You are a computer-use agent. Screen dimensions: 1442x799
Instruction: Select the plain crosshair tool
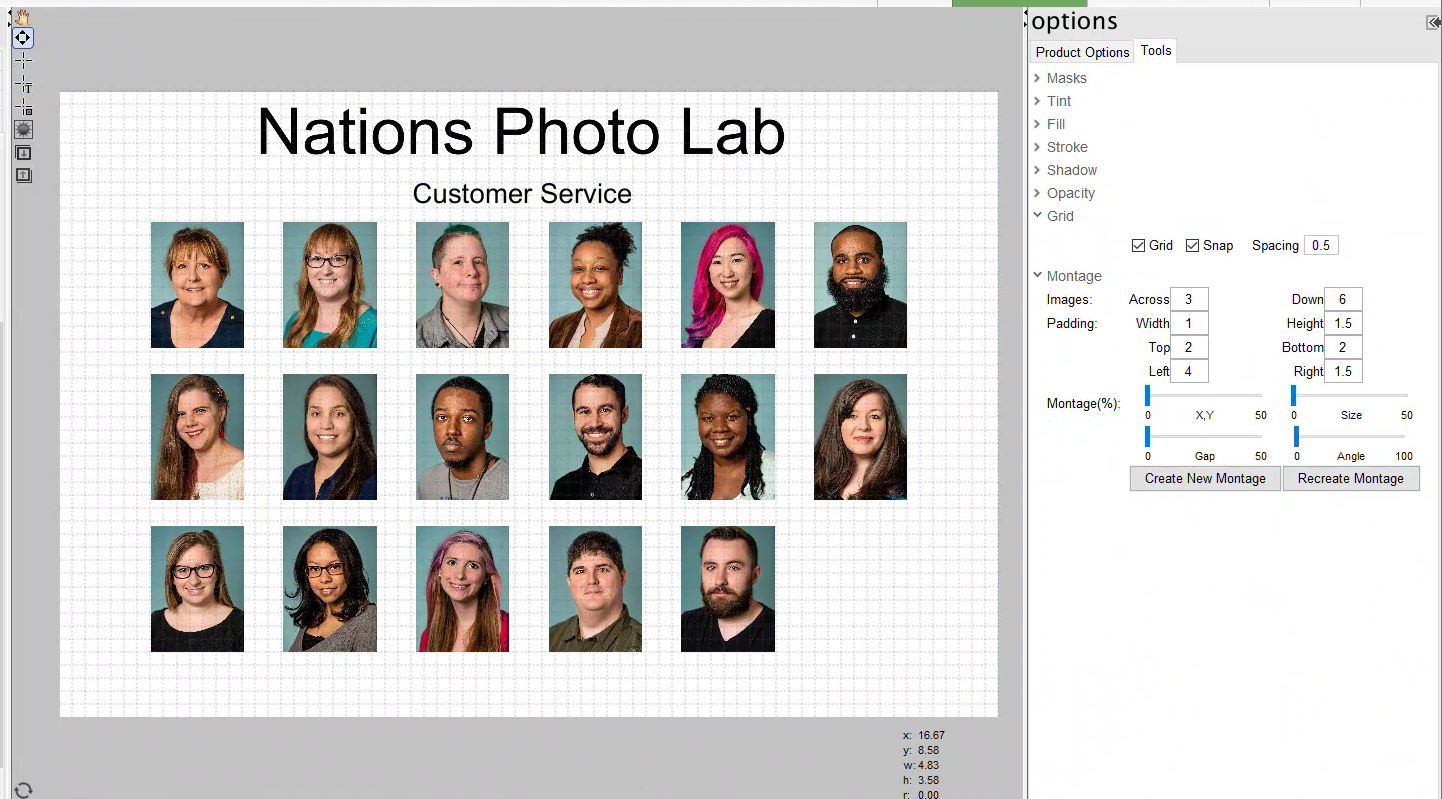pyautogui.click(x=23, y=61)
